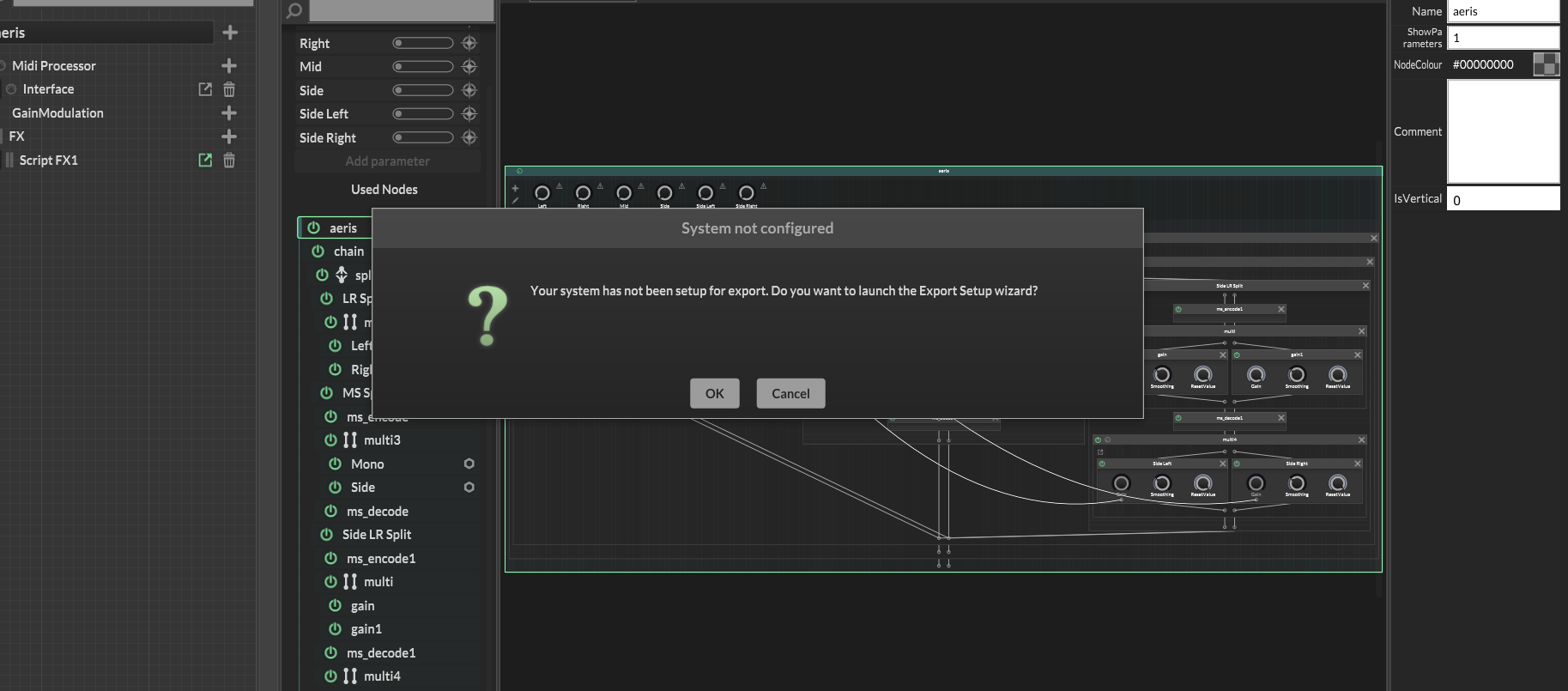Toggle the chain node power button
Viewport: 1568px width, 691px height.
[x=318, y=251]
